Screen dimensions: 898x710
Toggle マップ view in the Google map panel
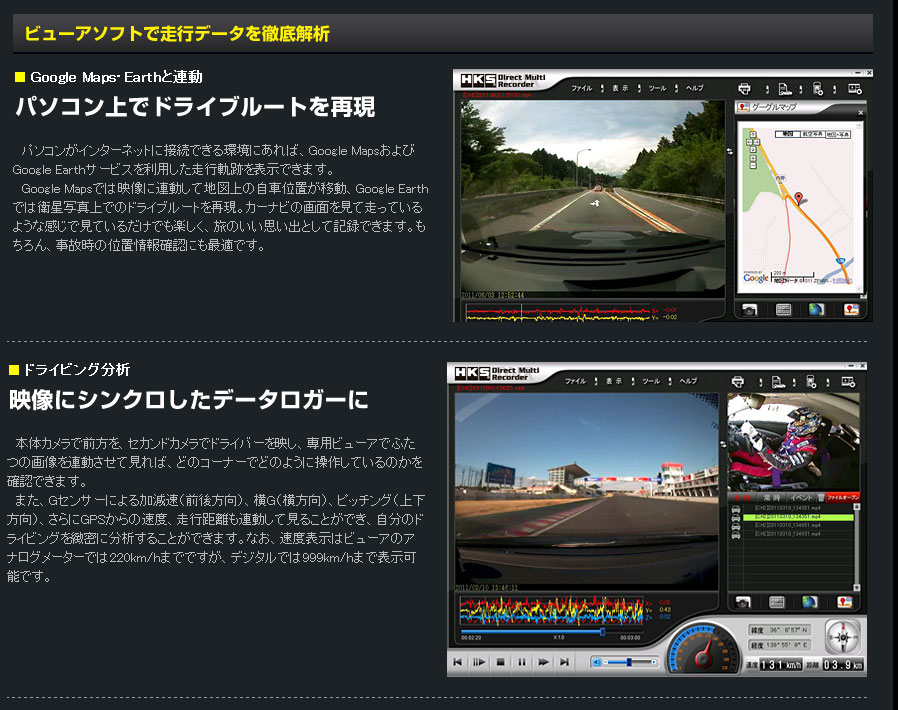click(786, 133)
